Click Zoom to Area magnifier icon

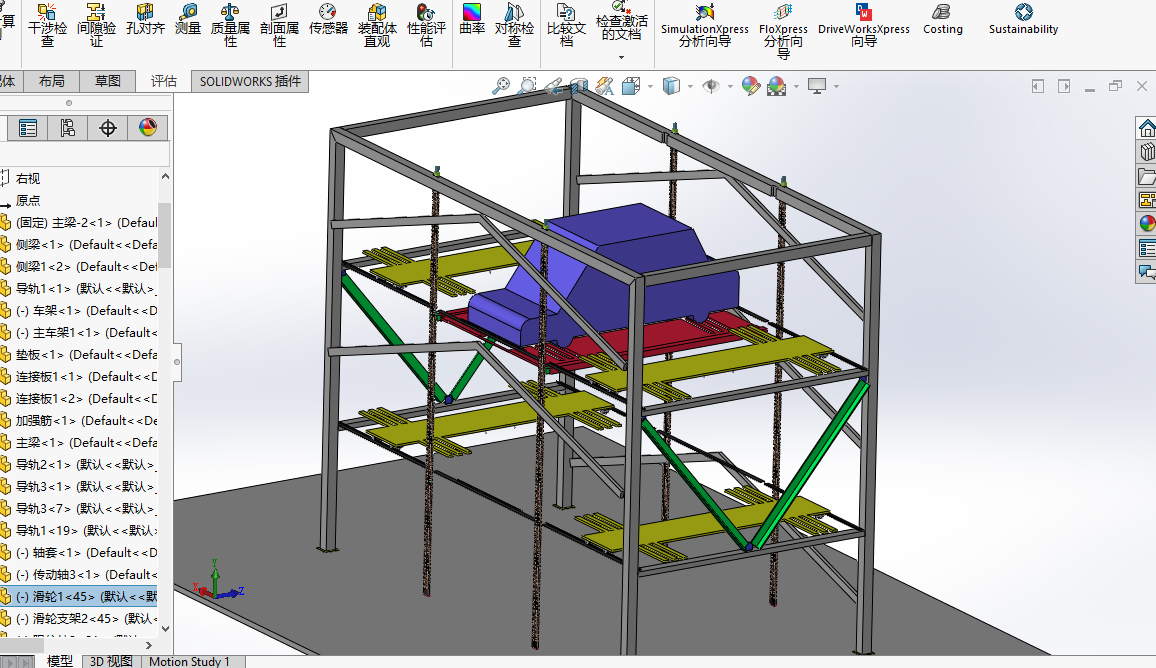point(528,86)
